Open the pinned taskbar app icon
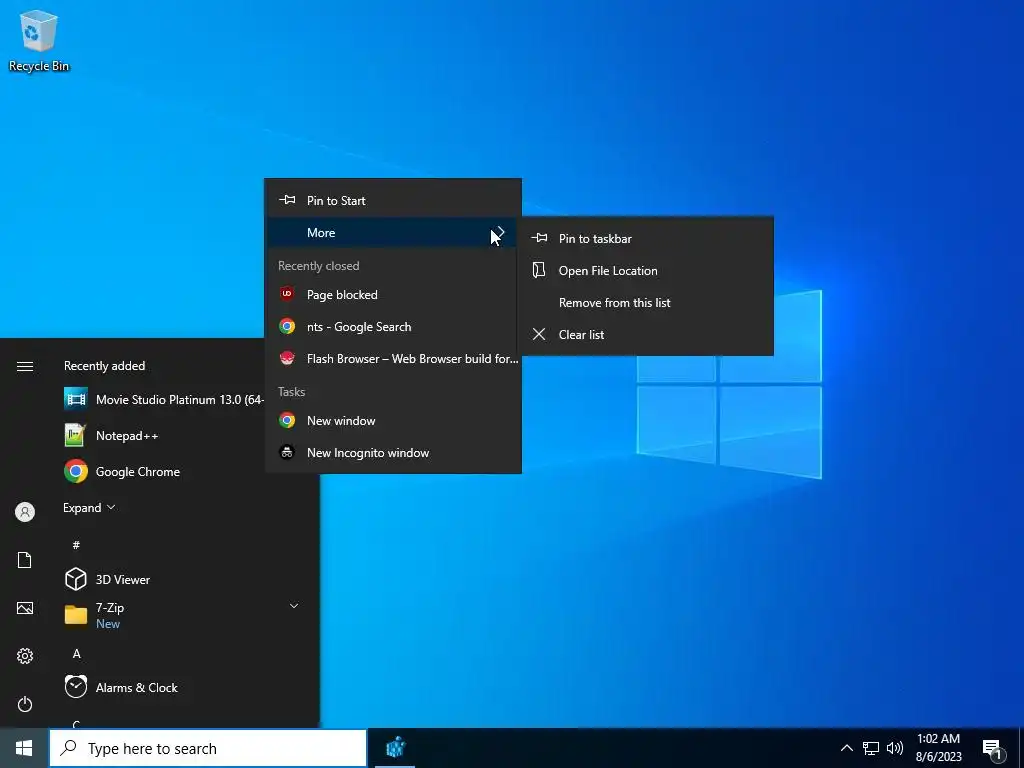 (x=395, y=748)
